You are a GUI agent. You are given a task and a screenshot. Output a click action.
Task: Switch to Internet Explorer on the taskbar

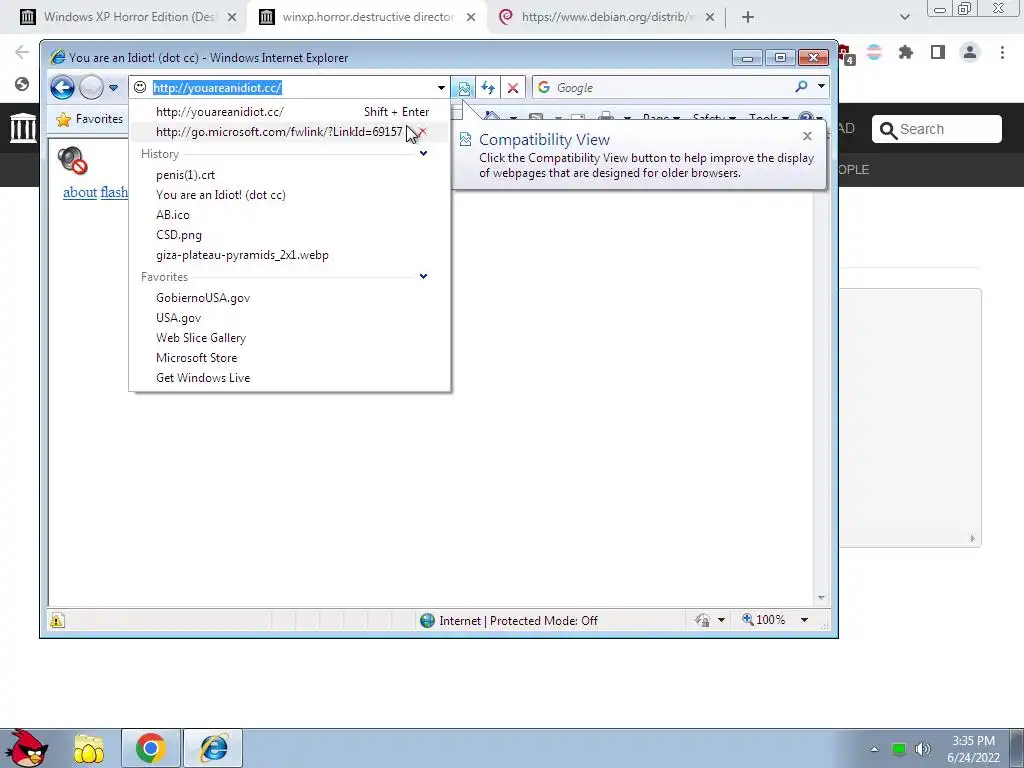(x=214, y=748)
